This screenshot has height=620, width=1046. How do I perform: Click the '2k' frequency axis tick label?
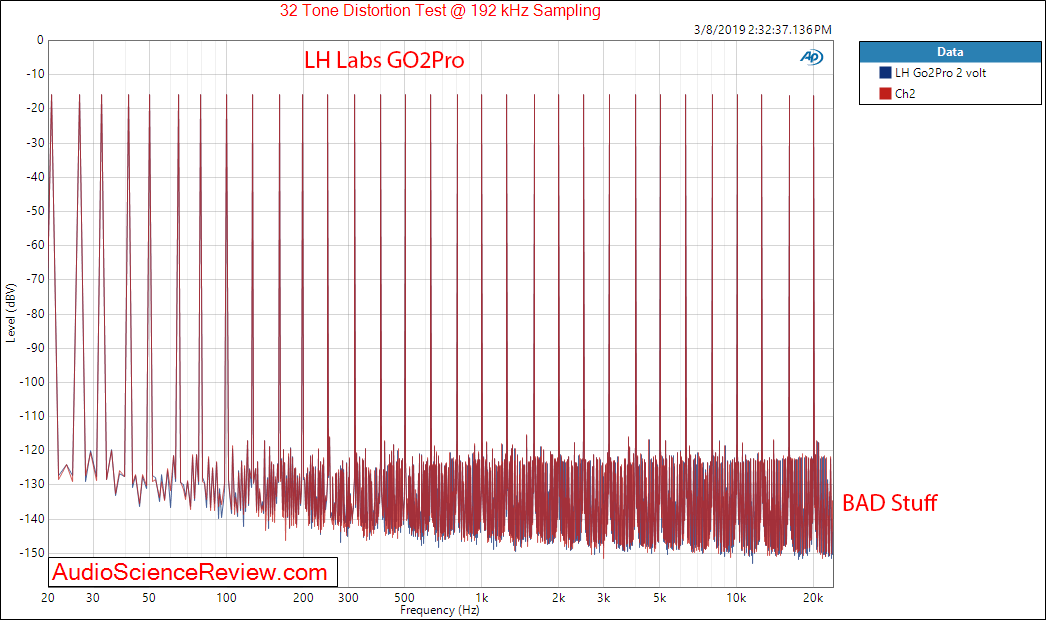tap(558, 598)
